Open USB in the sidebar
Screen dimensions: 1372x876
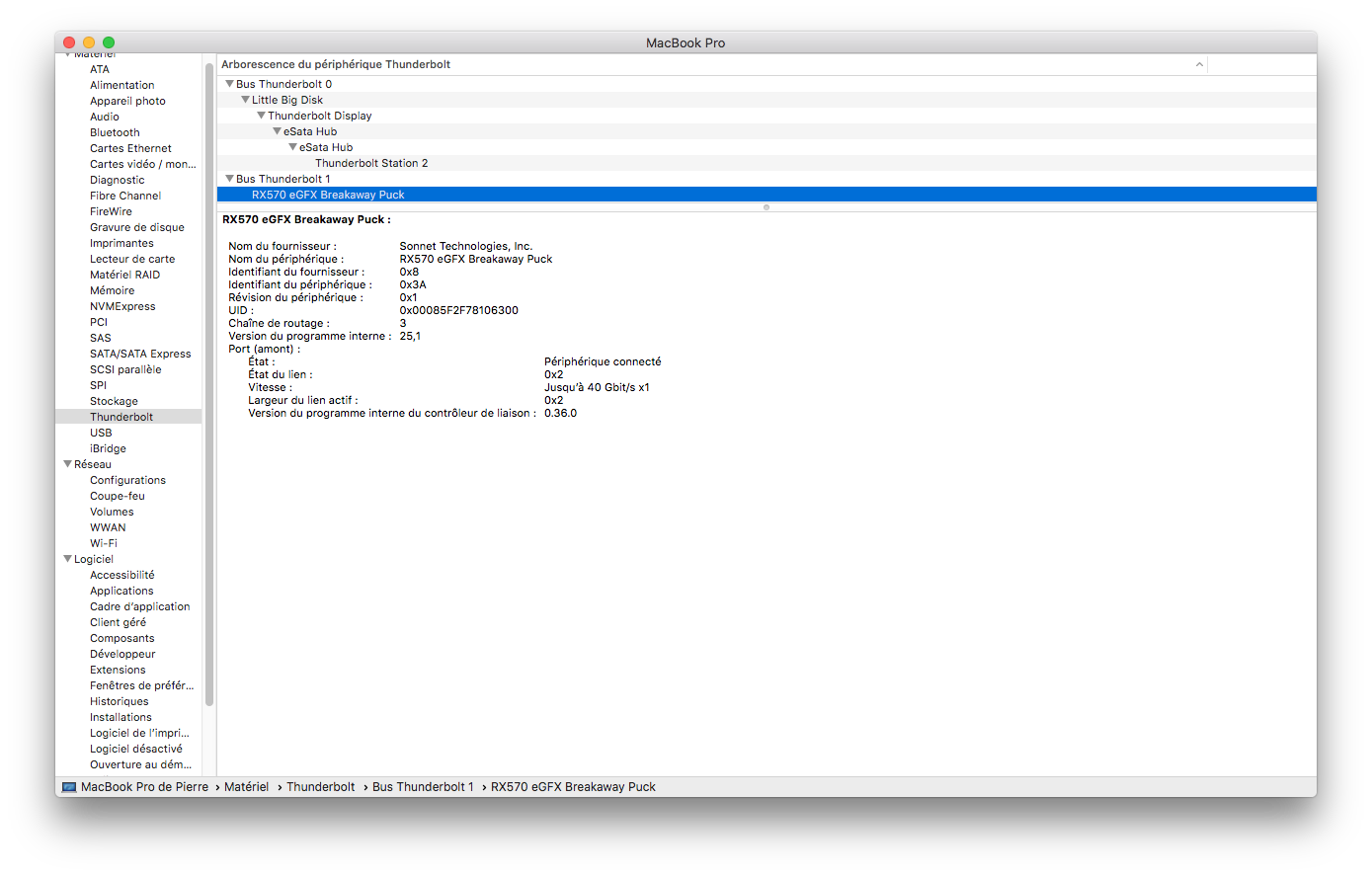pyautogui.click(x=101, y=433)
